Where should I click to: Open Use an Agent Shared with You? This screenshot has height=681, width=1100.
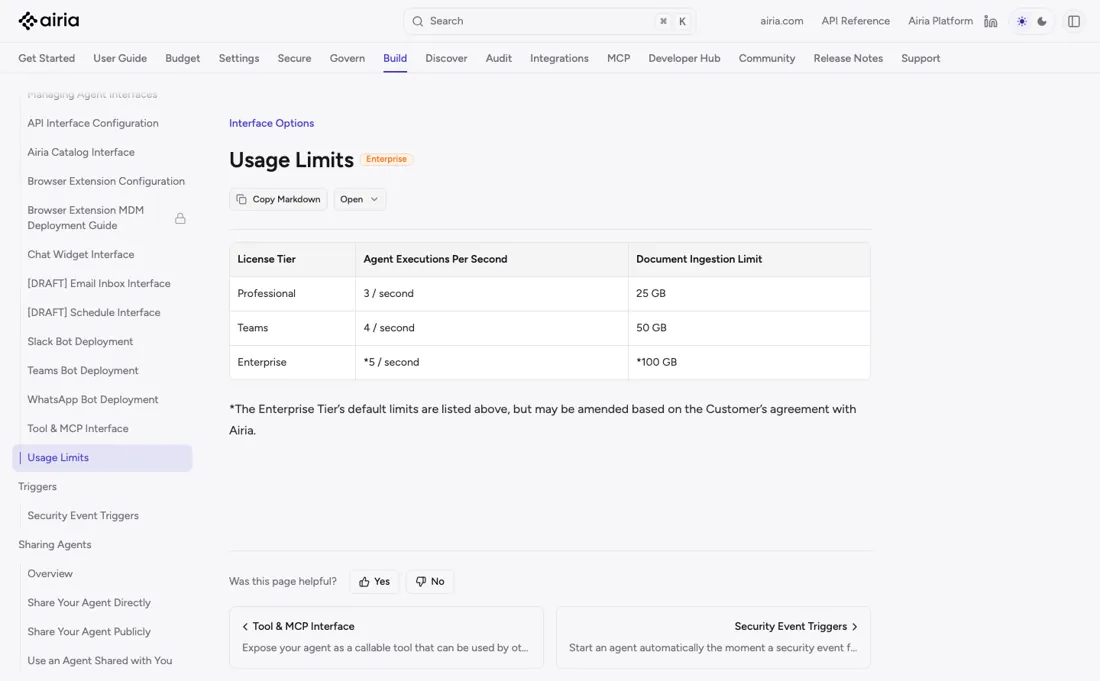click(100, 661)
